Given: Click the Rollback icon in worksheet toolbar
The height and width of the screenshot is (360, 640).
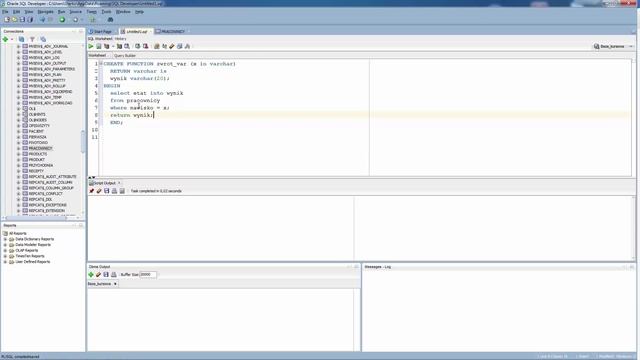Looking at the screenshot, I should pyautogui.click(x=145, y=47).
